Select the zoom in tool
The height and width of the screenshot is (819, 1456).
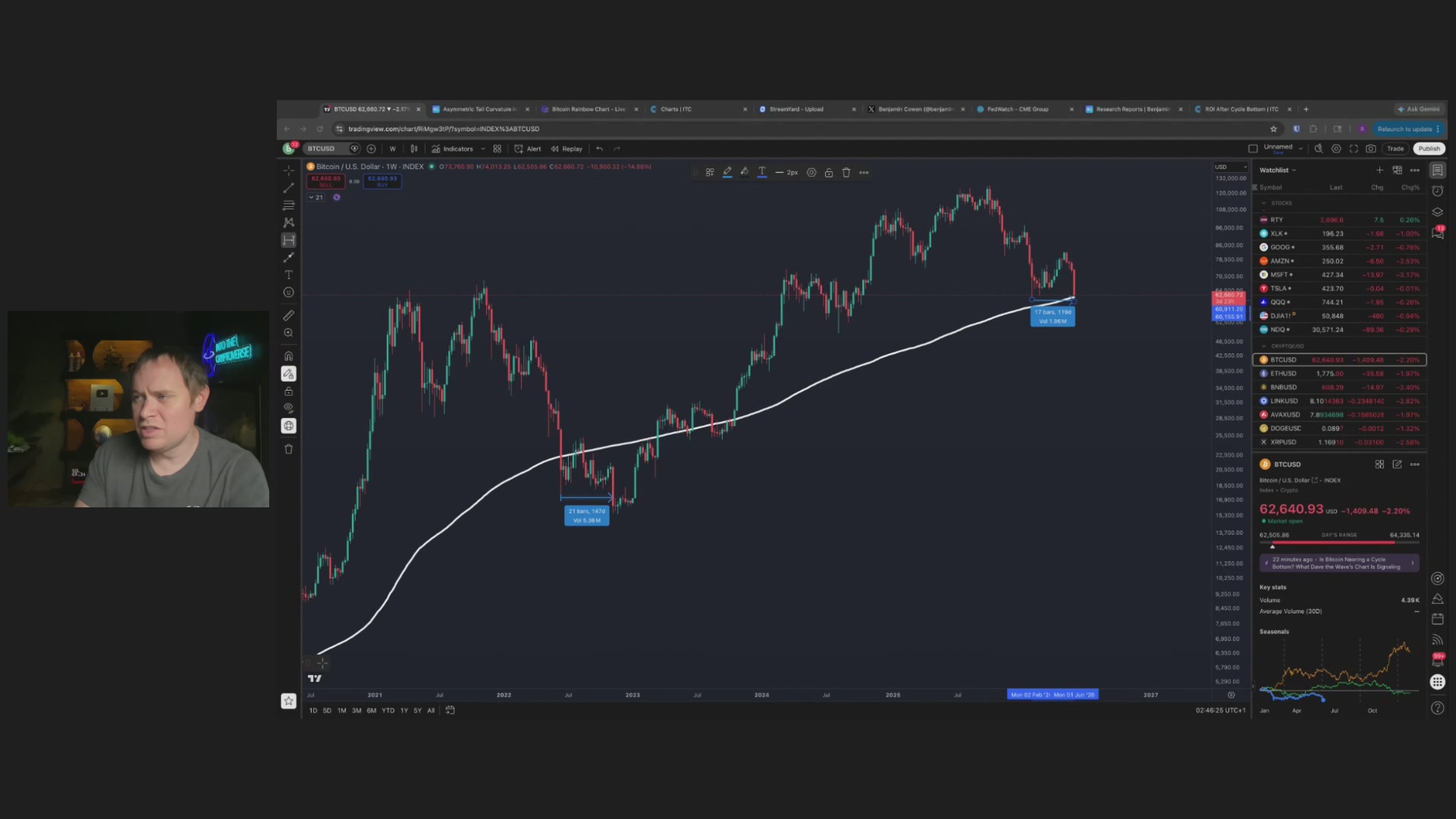(289, 333)
